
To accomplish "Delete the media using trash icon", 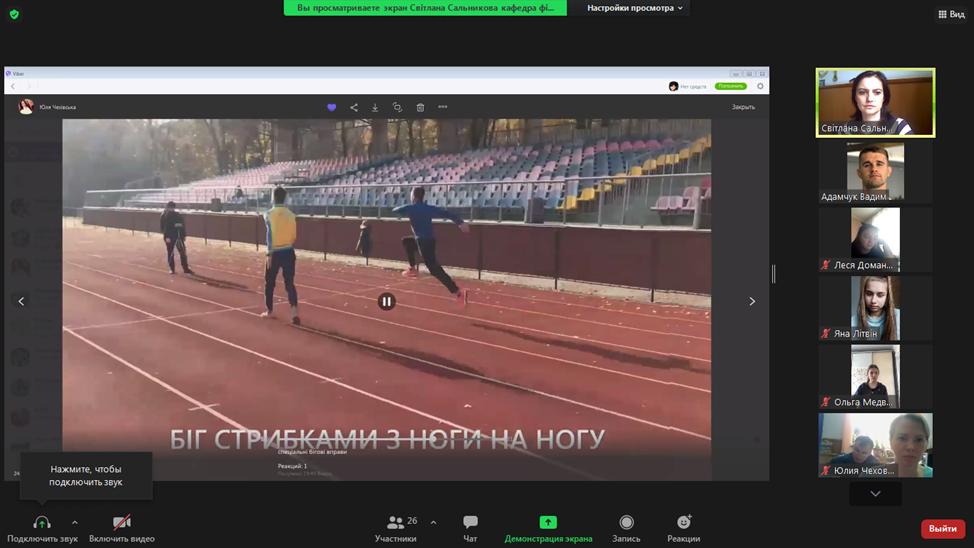I will click(420, 107).
